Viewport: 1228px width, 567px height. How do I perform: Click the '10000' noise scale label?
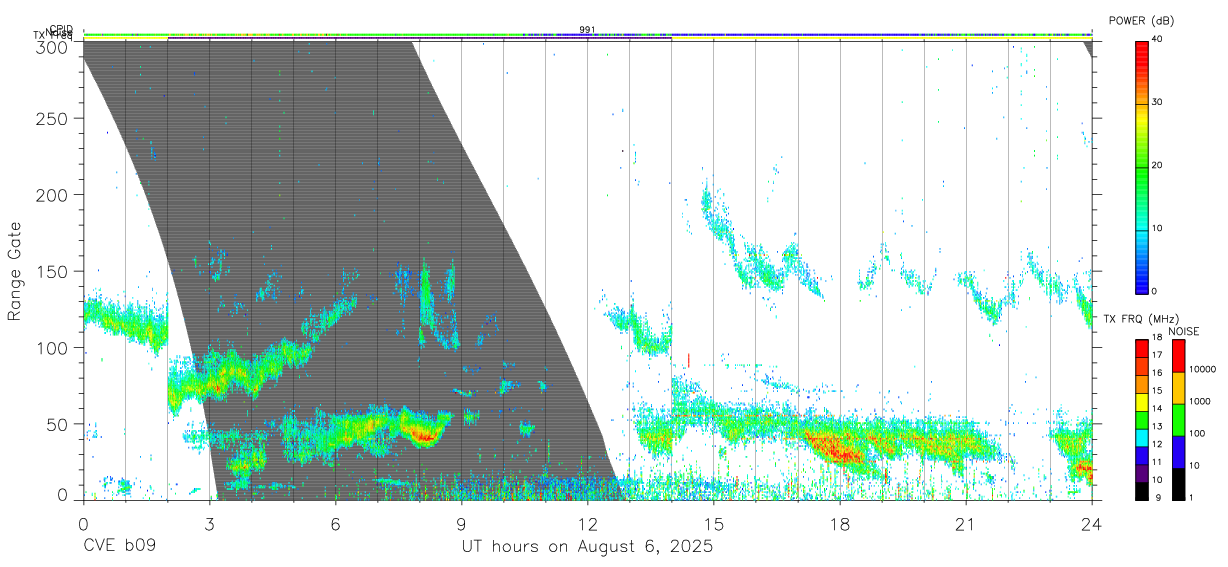(x=1202, y=371)
